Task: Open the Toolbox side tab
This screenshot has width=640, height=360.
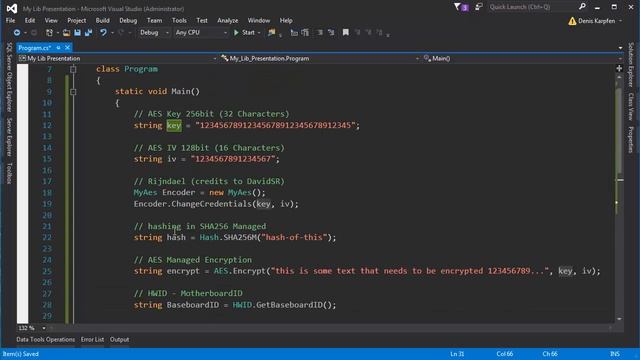Action: click(9, 173)
